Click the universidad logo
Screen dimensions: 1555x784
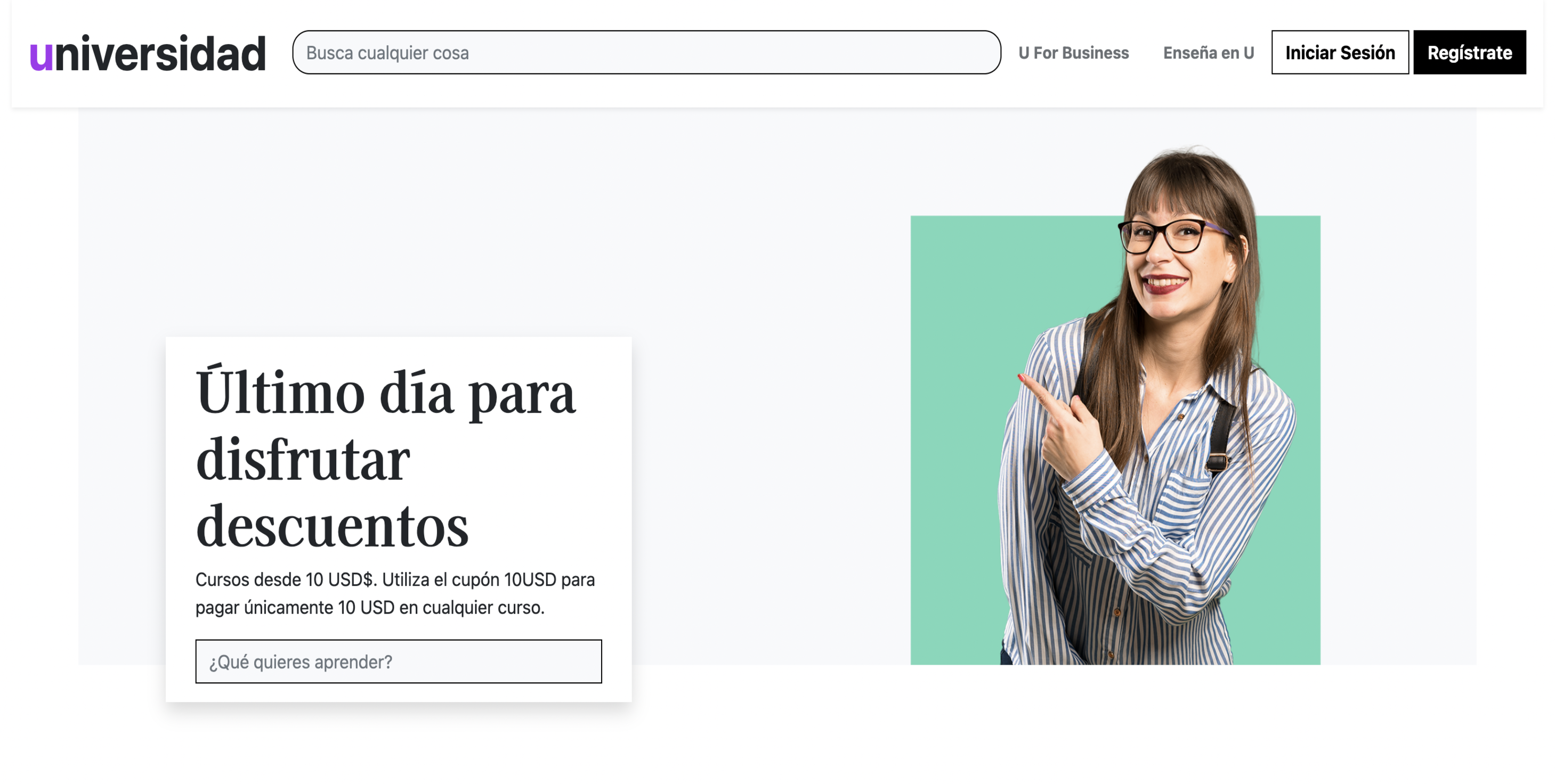(147, 53)
